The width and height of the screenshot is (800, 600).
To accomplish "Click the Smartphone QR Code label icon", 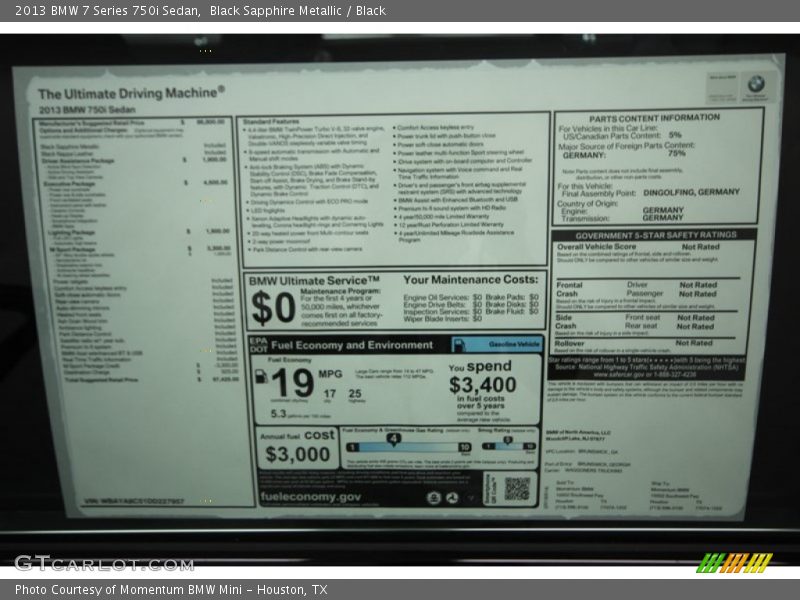I will click(493, 490).
